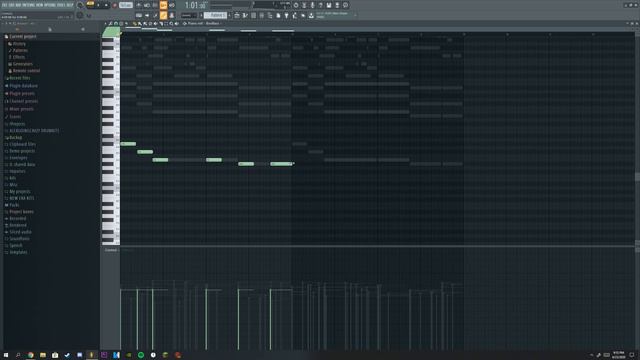Open Chrome from the taskbar
Viewport: 640px width, 360px height.
pos(30,355)
